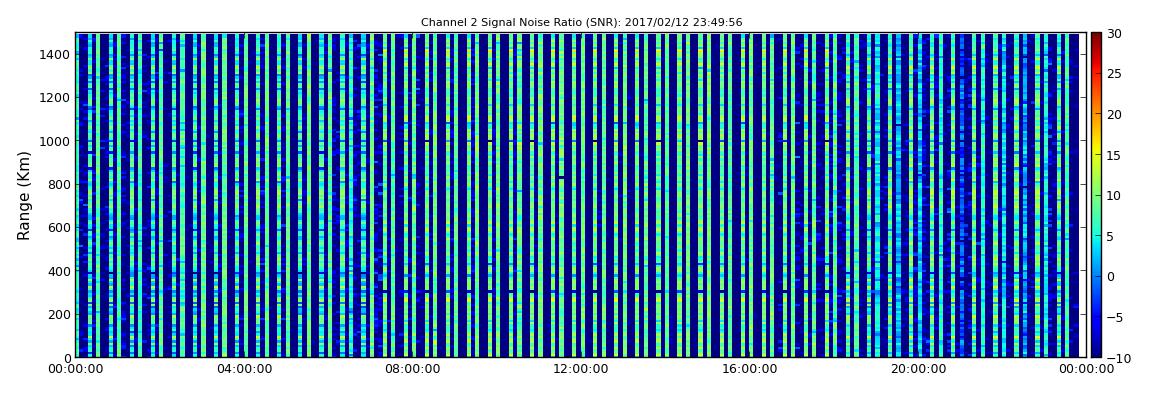Click the 400 tick label on the range axis

coord(59,271)
